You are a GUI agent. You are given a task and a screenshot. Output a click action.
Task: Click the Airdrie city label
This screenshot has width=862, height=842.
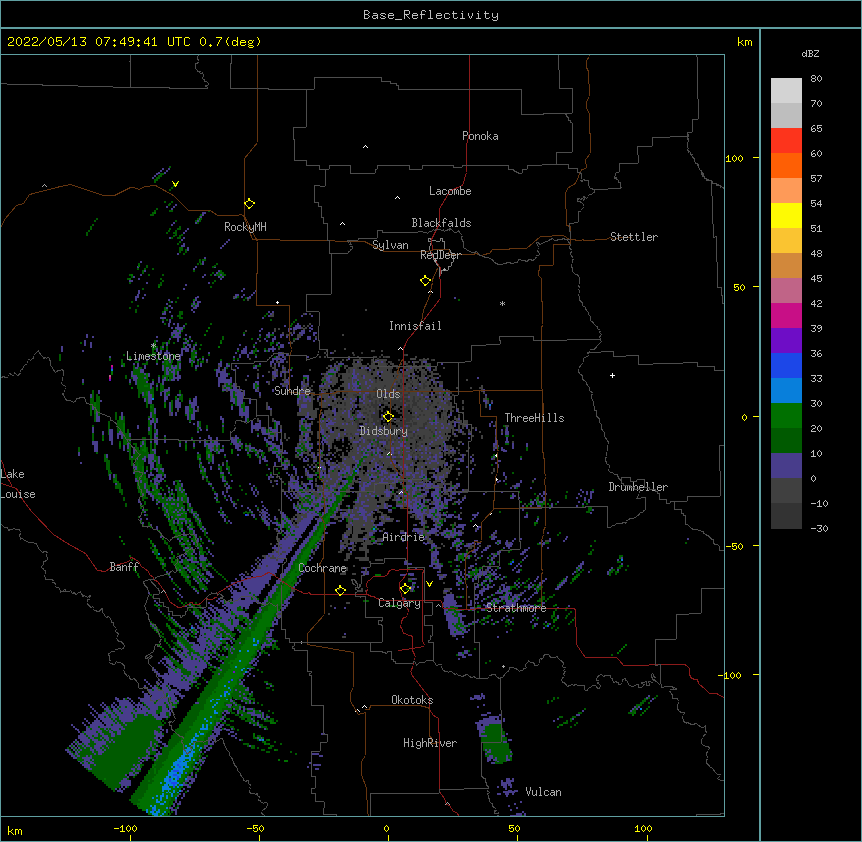(x=404, y=537)
